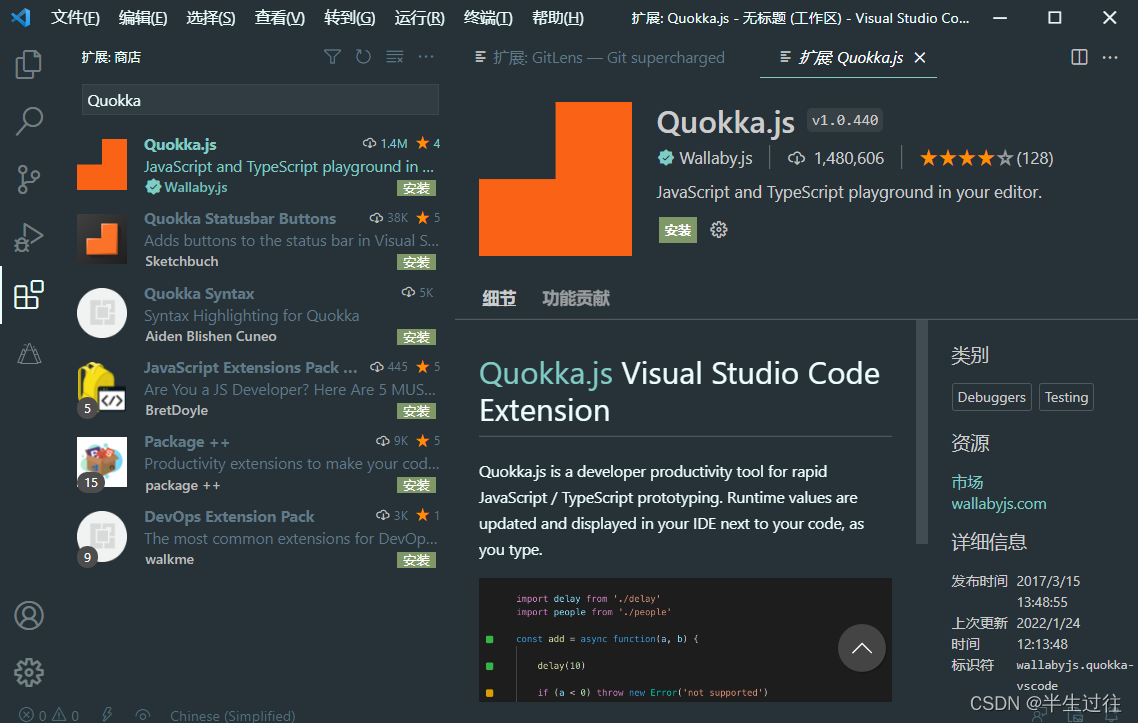Open the 选择(S) menu

click(x=210, y=17)
